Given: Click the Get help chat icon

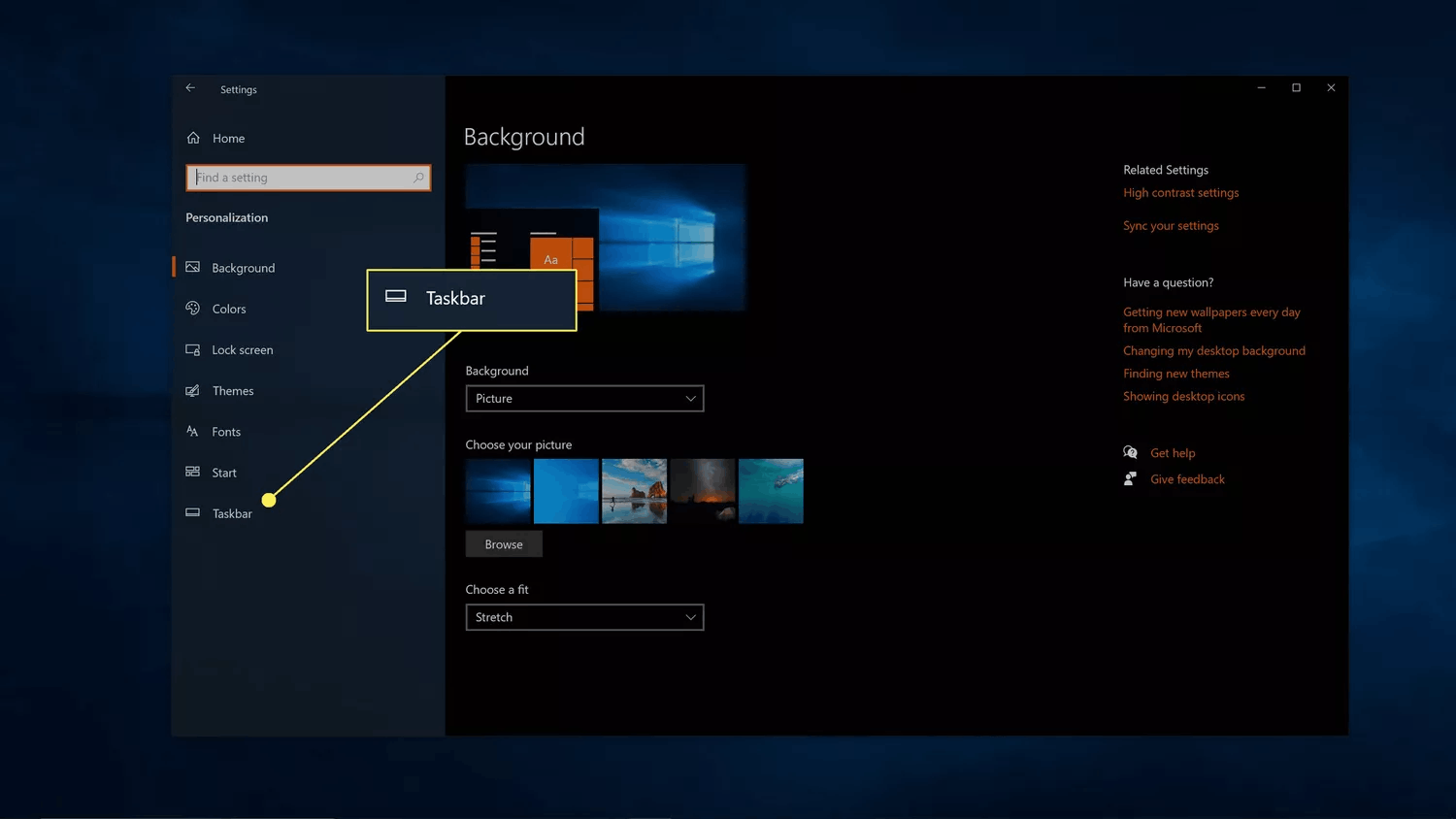Looking at the screenshot, I should 1130,452.
